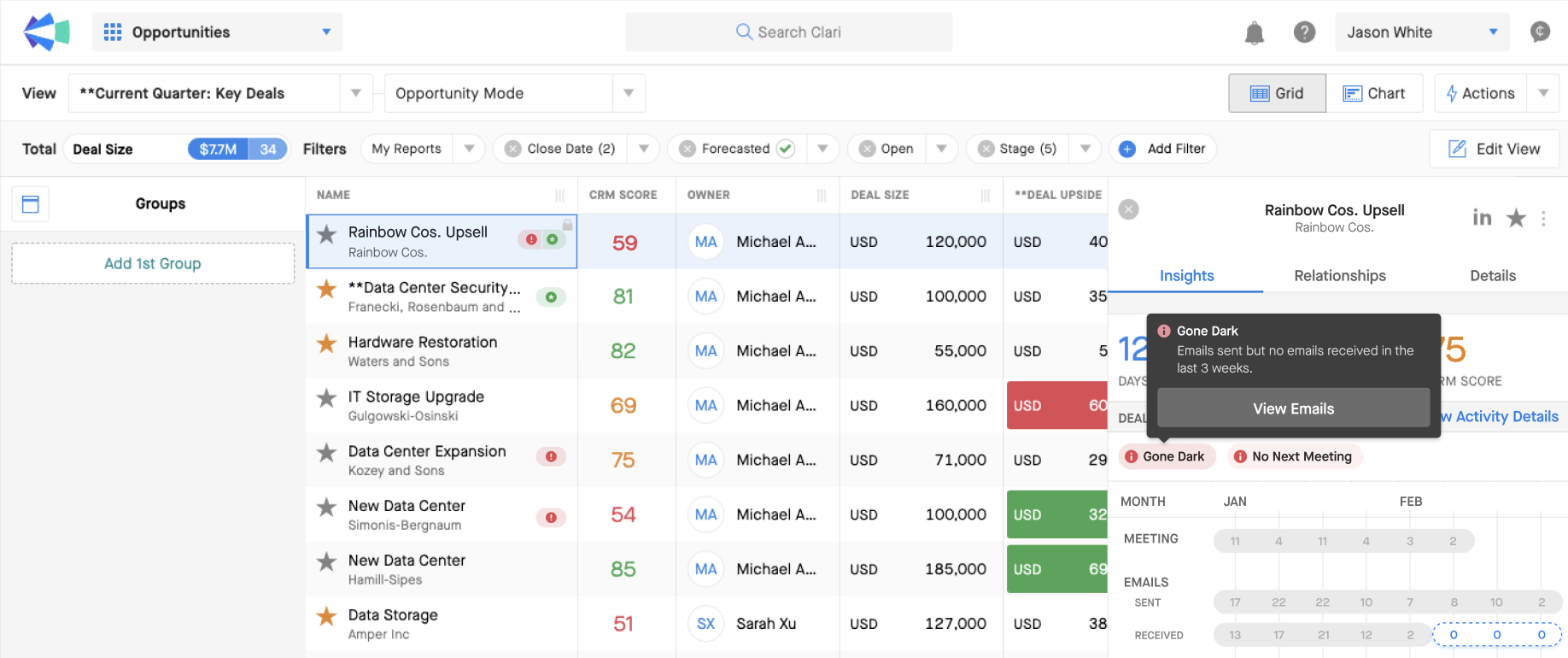The image size is (1568, 658).
Task: Click SX avatar for Sarah Xu
Action: click(706, 624)
